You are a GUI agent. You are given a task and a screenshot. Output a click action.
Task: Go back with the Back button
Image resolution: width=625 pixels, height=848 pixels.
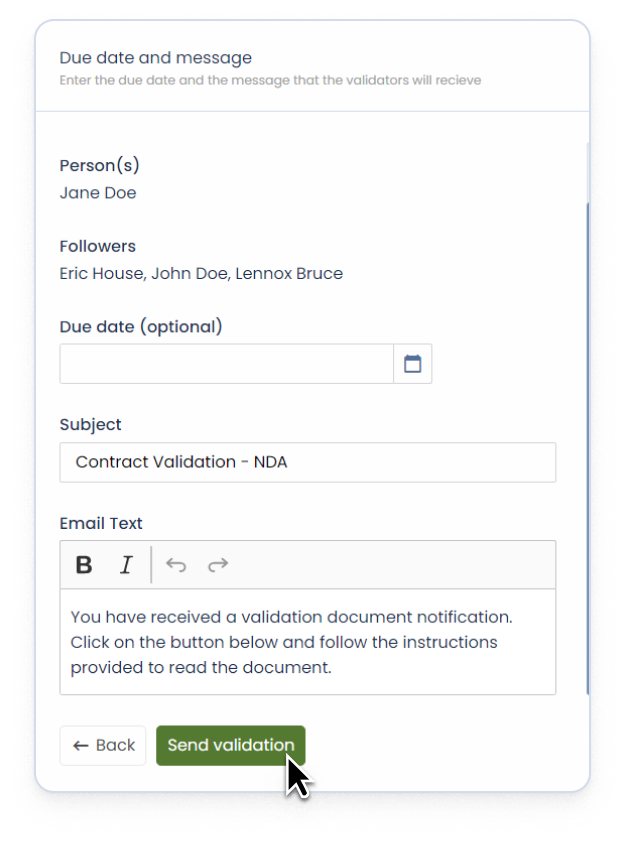(x=103, y=745)
